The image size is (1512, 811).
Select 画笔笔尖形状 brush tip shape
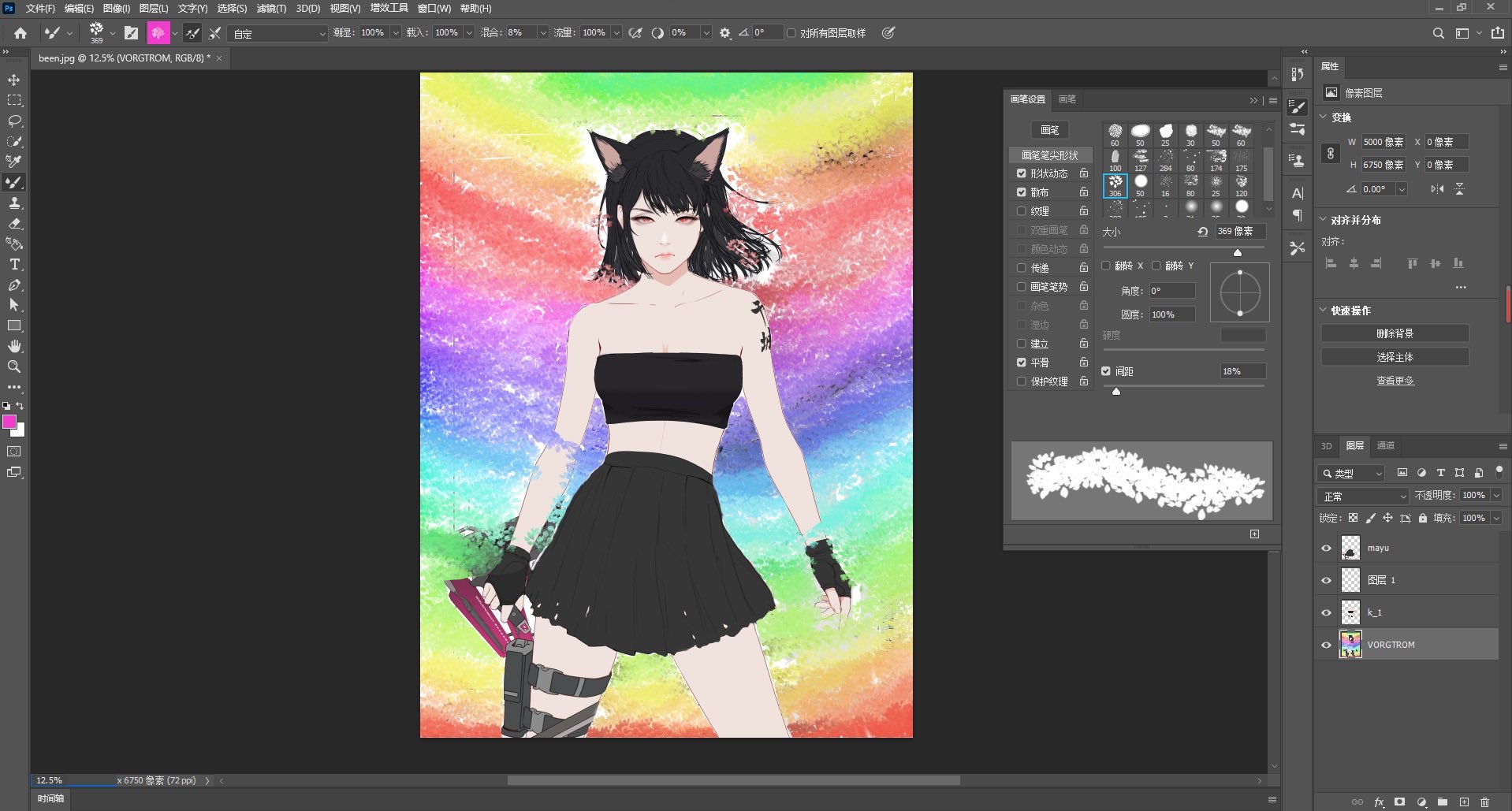point(1050,155)
